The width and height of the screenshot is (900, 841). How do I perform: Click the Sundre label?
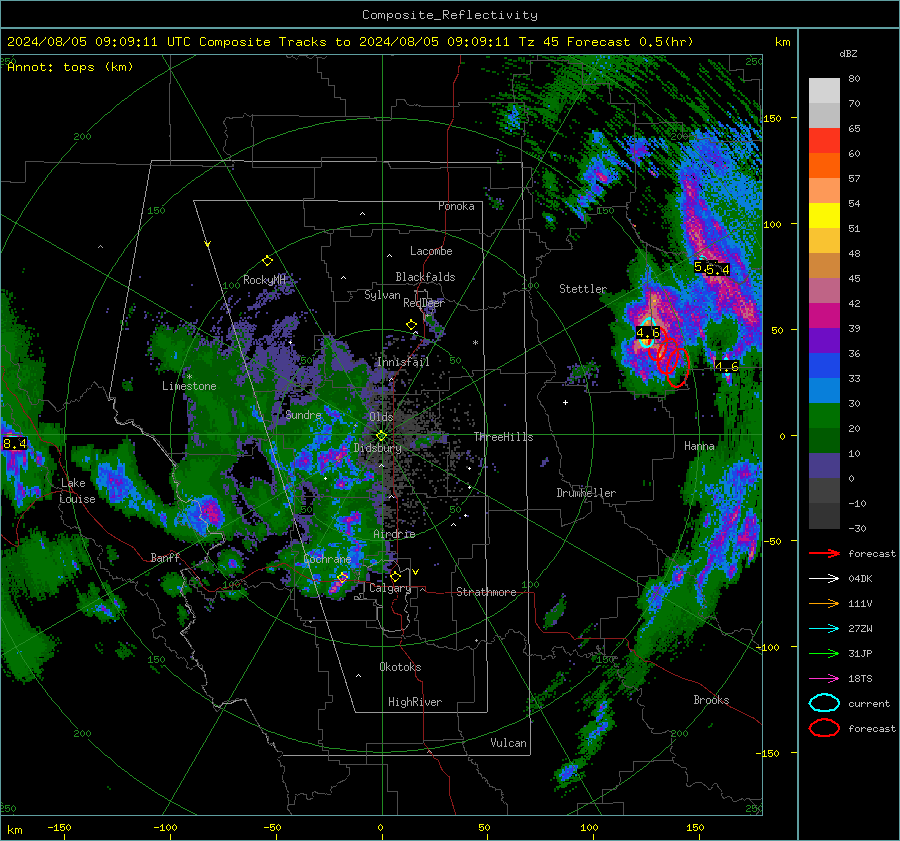click(x=303, y=414)
